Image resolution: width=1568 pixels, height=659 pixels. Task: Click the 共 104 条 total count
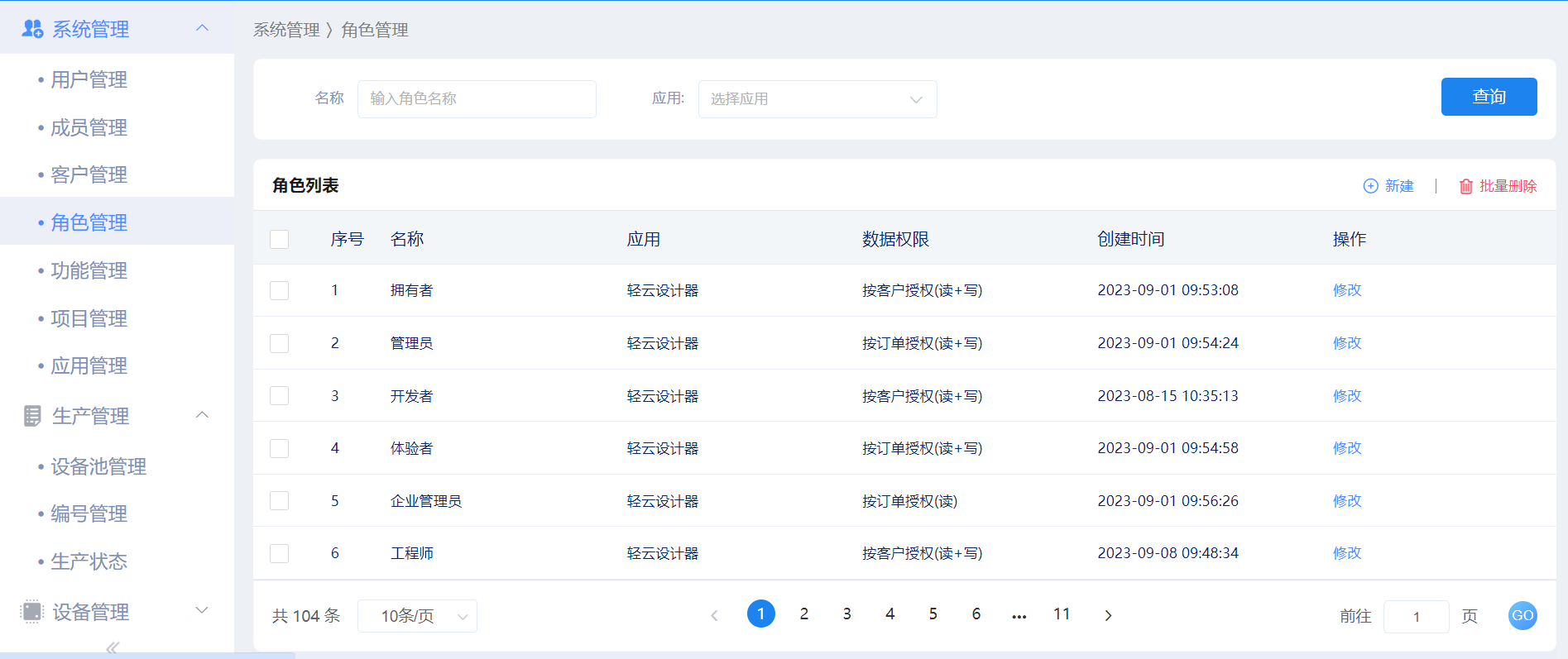click(306, 616)
